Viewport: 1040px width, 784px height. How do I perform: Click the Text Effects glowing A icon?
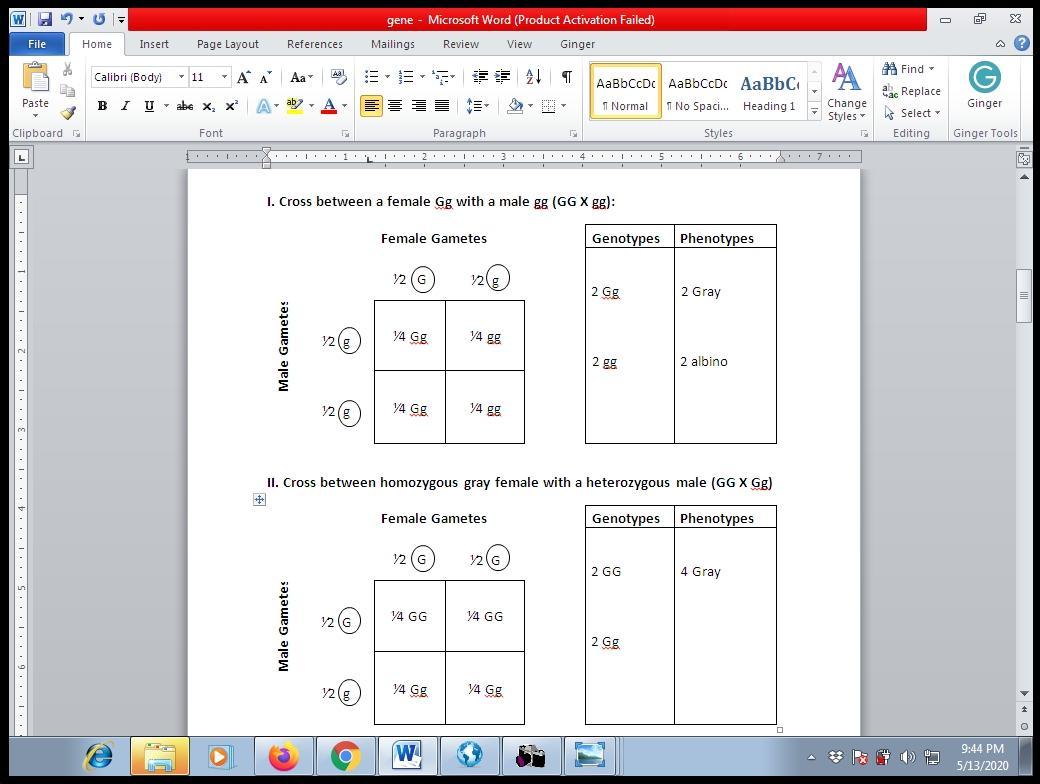click(x=264, y=106)
